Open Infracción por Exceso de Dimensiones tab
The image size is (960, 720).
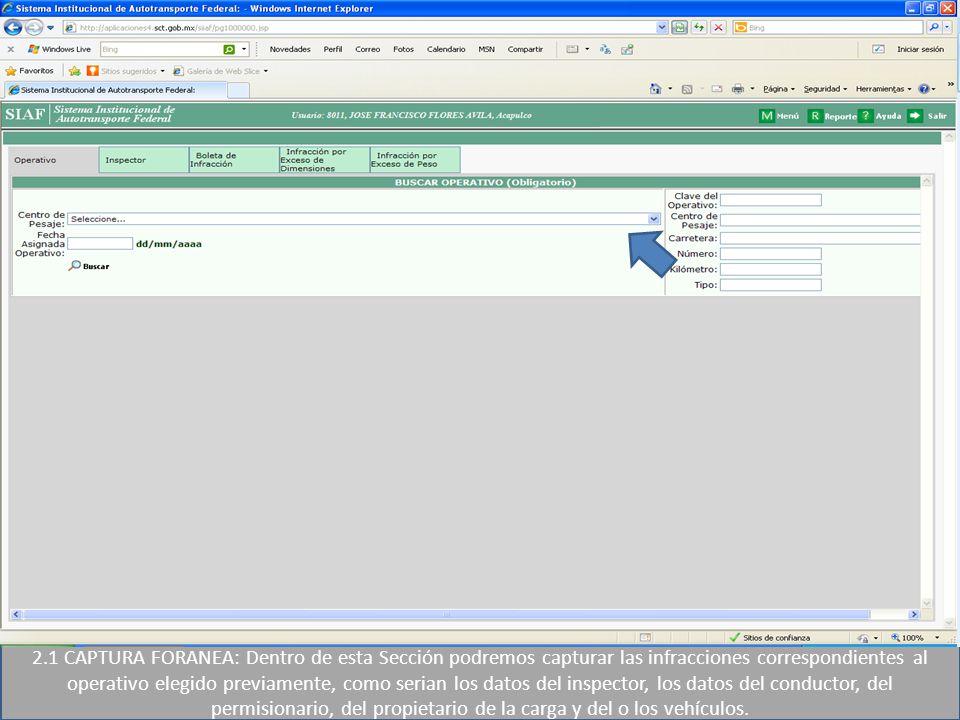(324, 160)
